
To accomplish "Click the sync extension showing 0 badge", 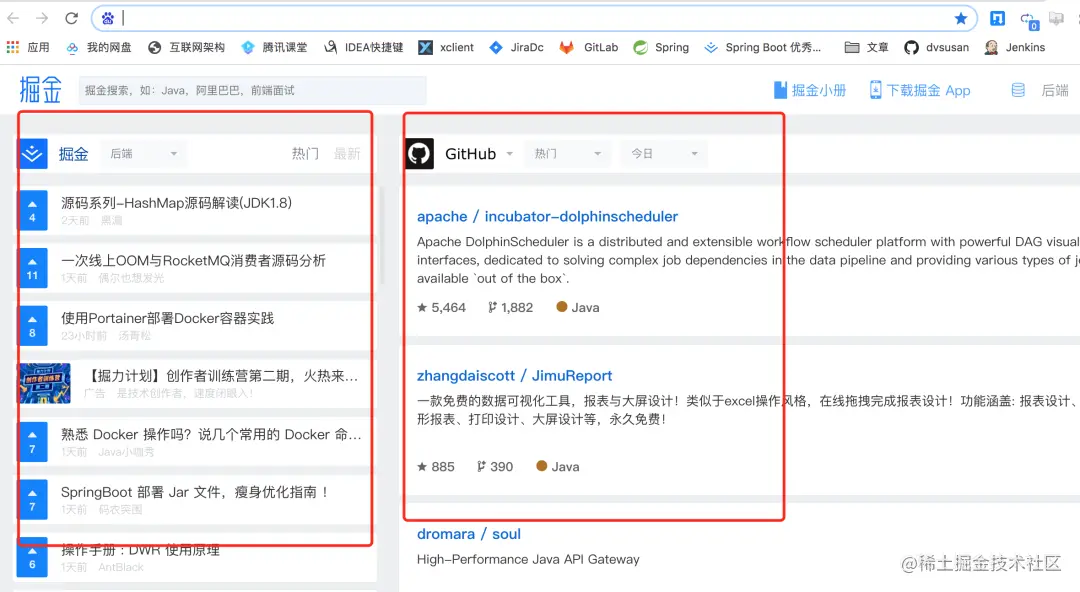I will click(1028, 17).
